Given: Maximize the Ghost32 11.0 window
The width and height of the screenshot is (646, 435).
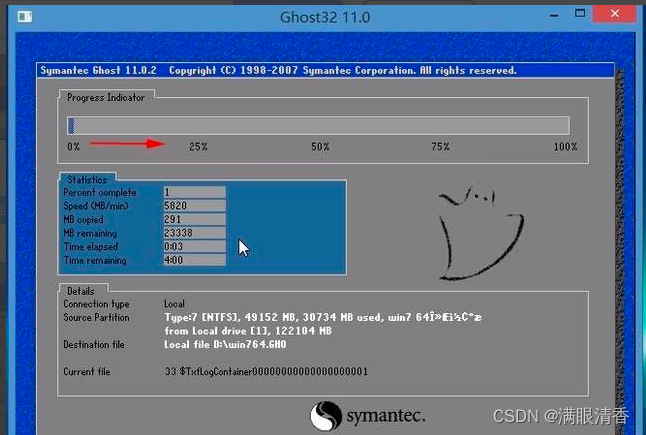Looking at the screenshot, I should pyautogui.click(x=580, y=14).
